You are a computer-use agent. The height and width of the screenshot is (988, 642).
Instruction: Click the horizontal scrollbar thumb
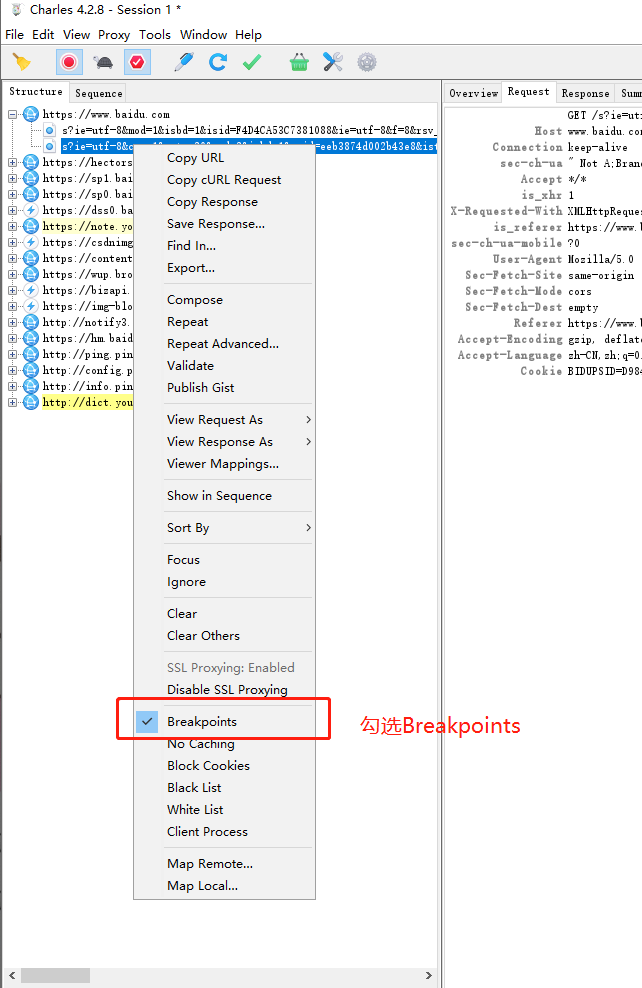[55, 975]
